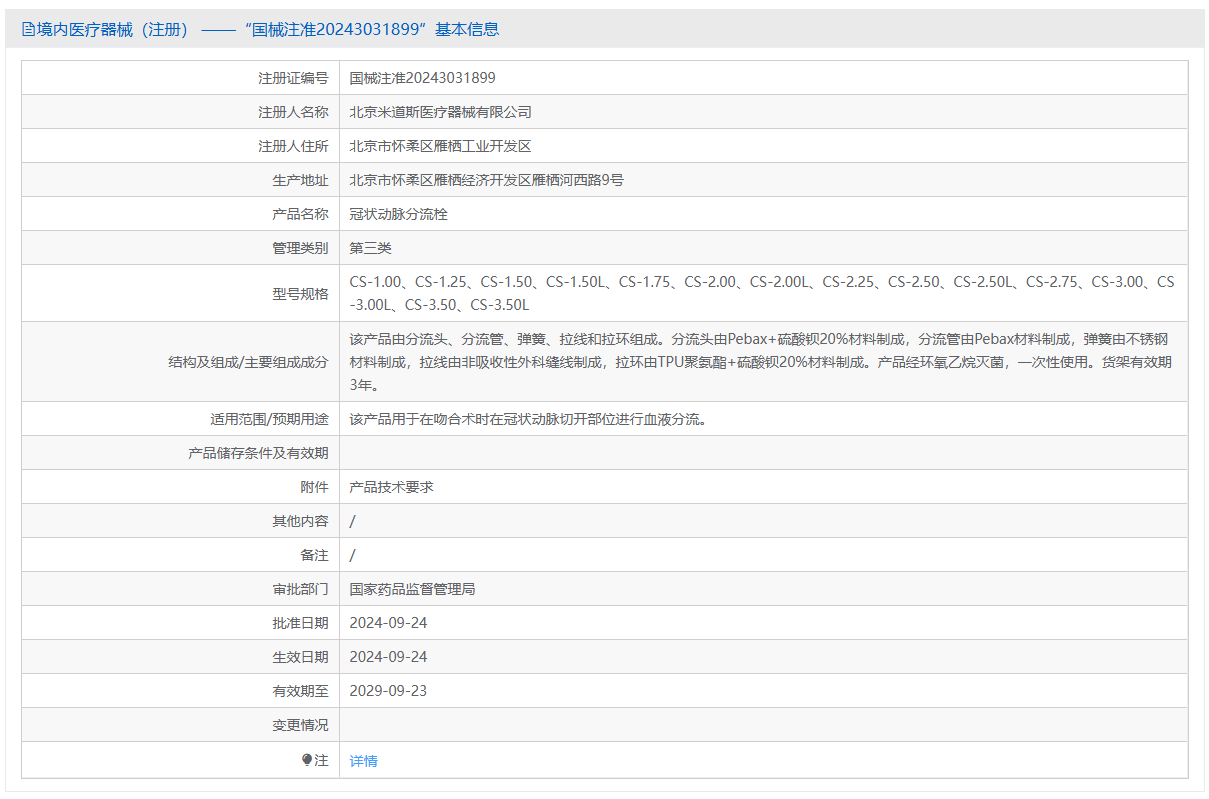The height and width of the screenshot is (799, 1209).
Task: Select registrant name 北京米道斯医疗器械有限公司
Action: 440,112
